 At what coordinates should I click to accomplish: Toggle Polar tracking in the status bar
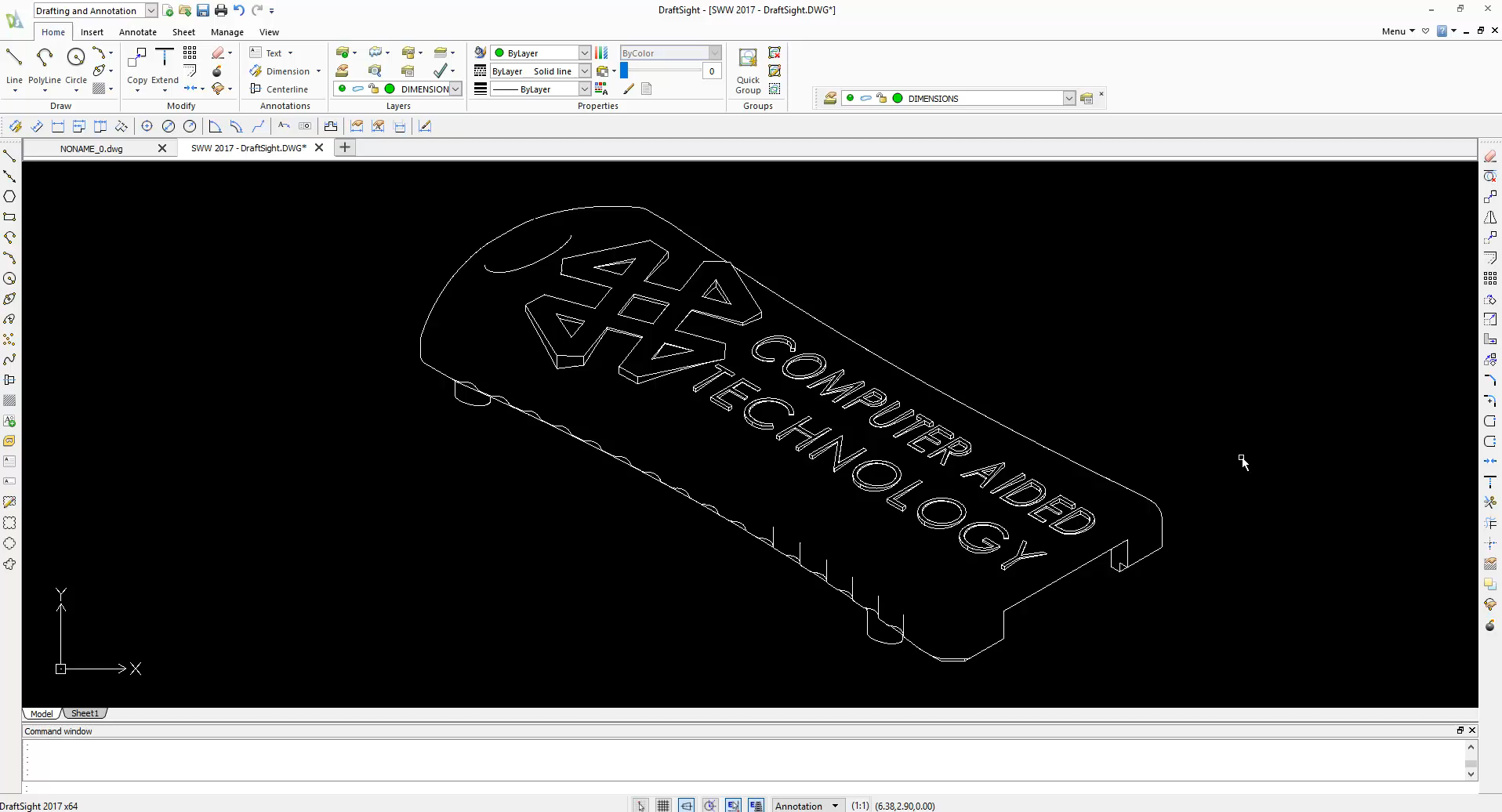tap(710, 805)
